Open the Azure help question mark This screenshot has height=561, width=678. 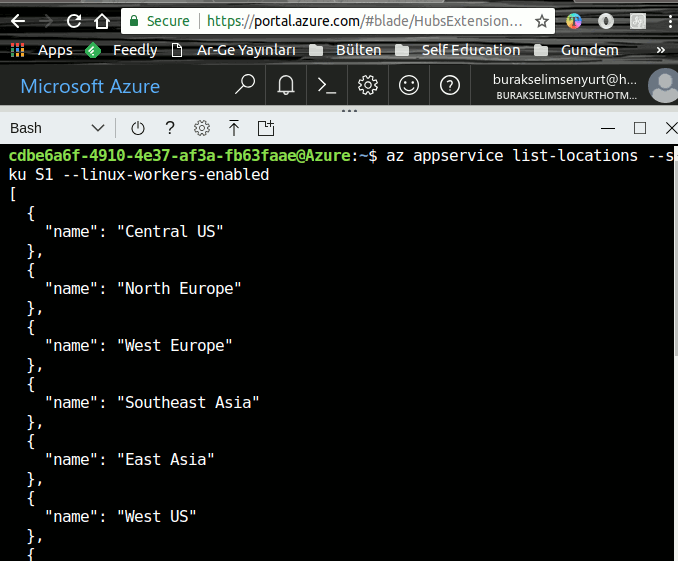450,86
